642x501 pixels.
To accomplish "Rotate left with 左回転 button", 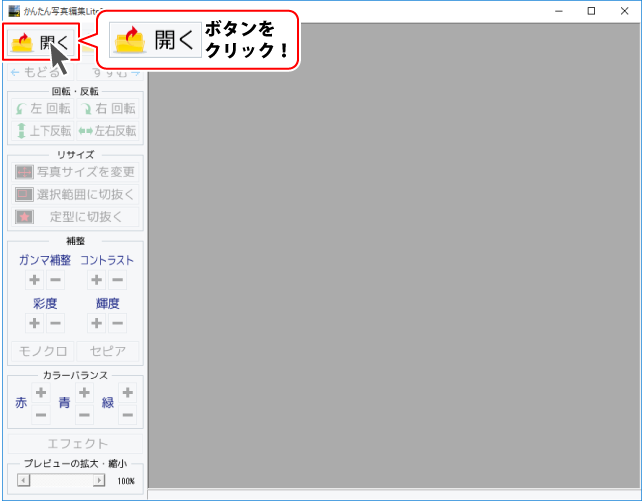I will point(43,108).
